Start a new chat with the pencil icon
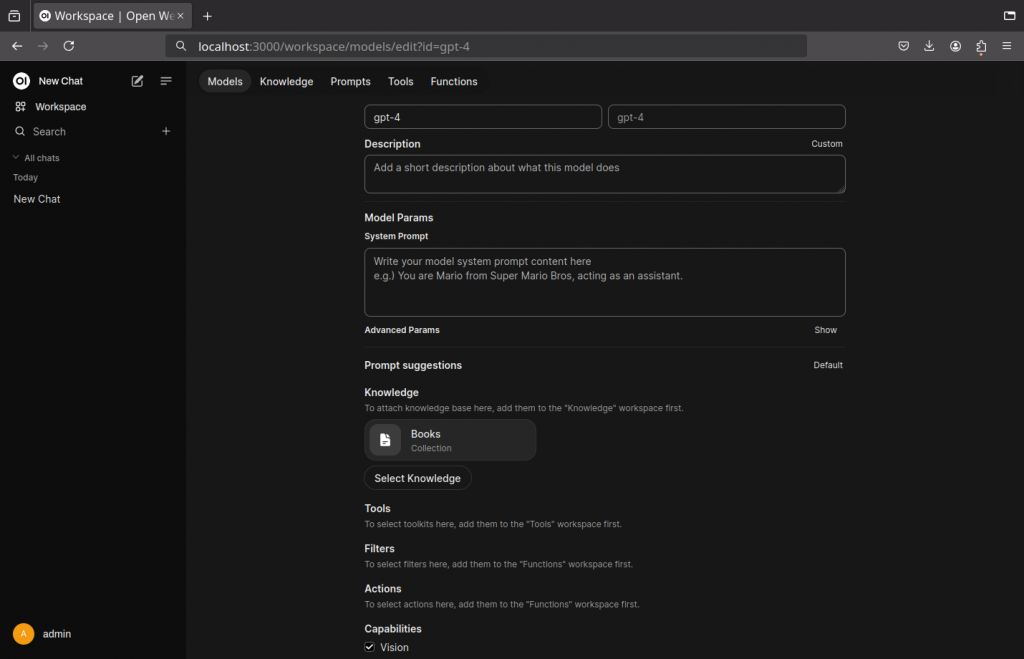This screenshot has width=1024, height=659. [x=137, y=81]
